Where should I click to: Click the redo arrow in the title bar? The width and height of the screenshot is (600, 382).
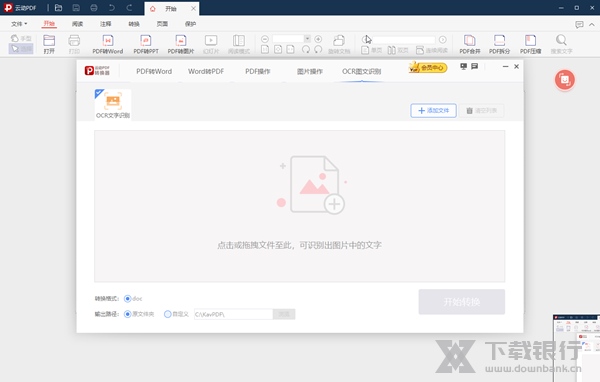coord(129,8)
